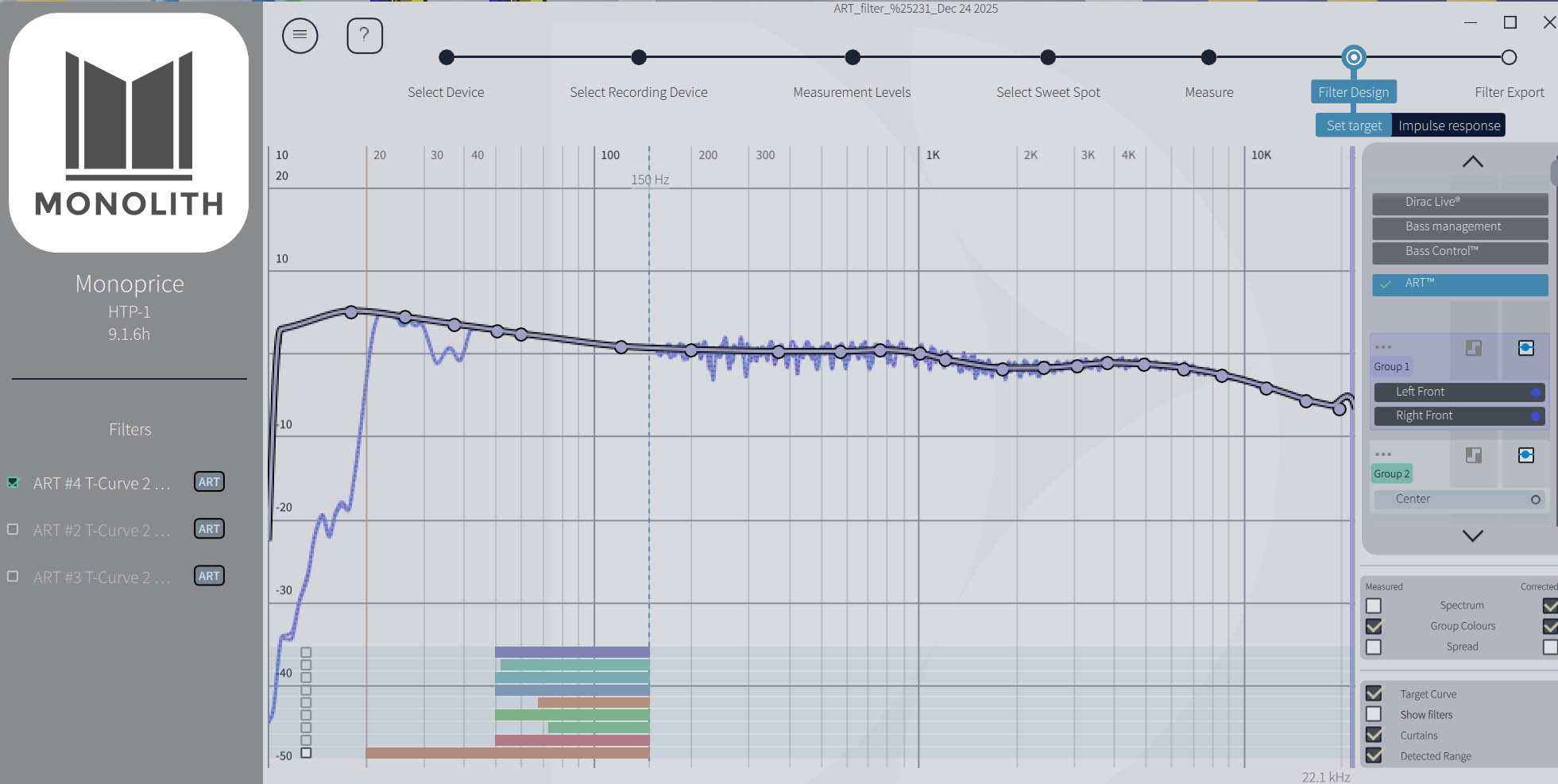Viewport: 1558px width, 784px height.
Task: Click the 150 Hz curtain line label
Action: 650,180
